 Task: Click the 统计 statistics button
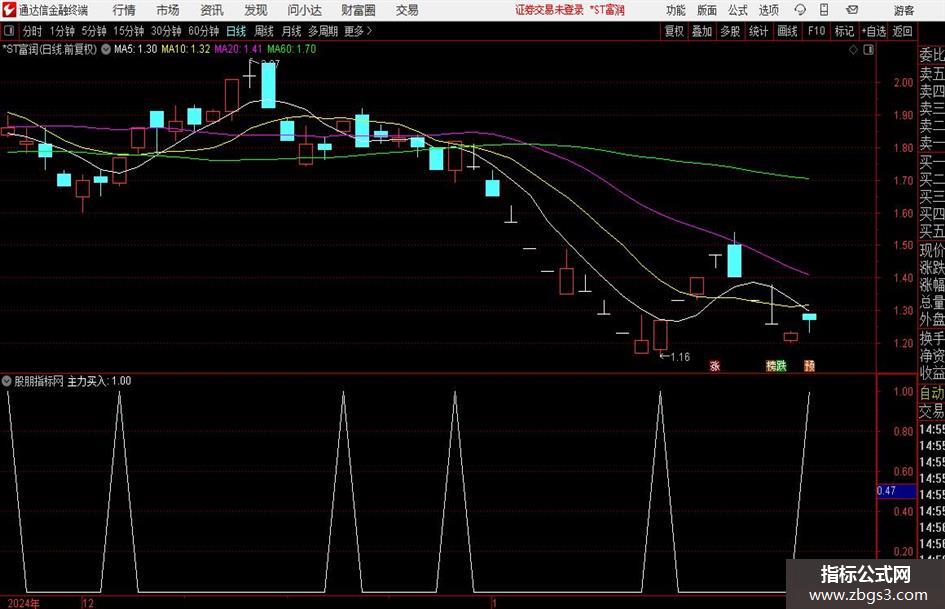[758, 31]
